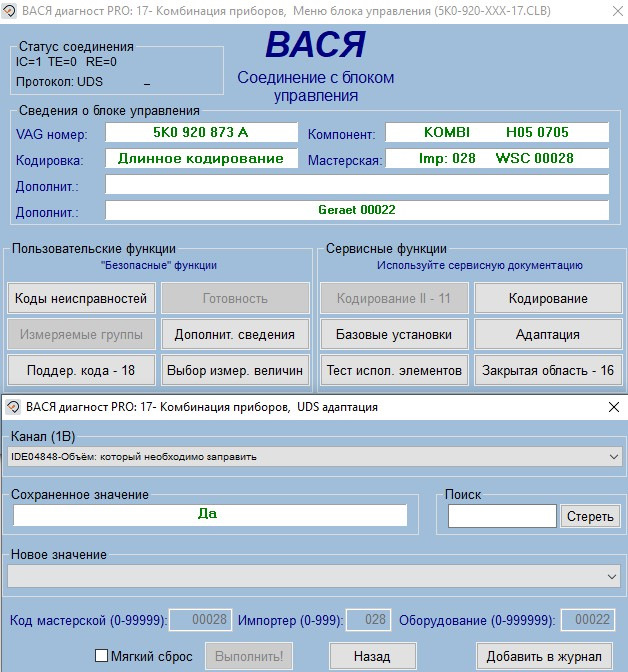Screen dimensions: 628x672
Task: Open the Адаптация function
Action: pos(548,334)
